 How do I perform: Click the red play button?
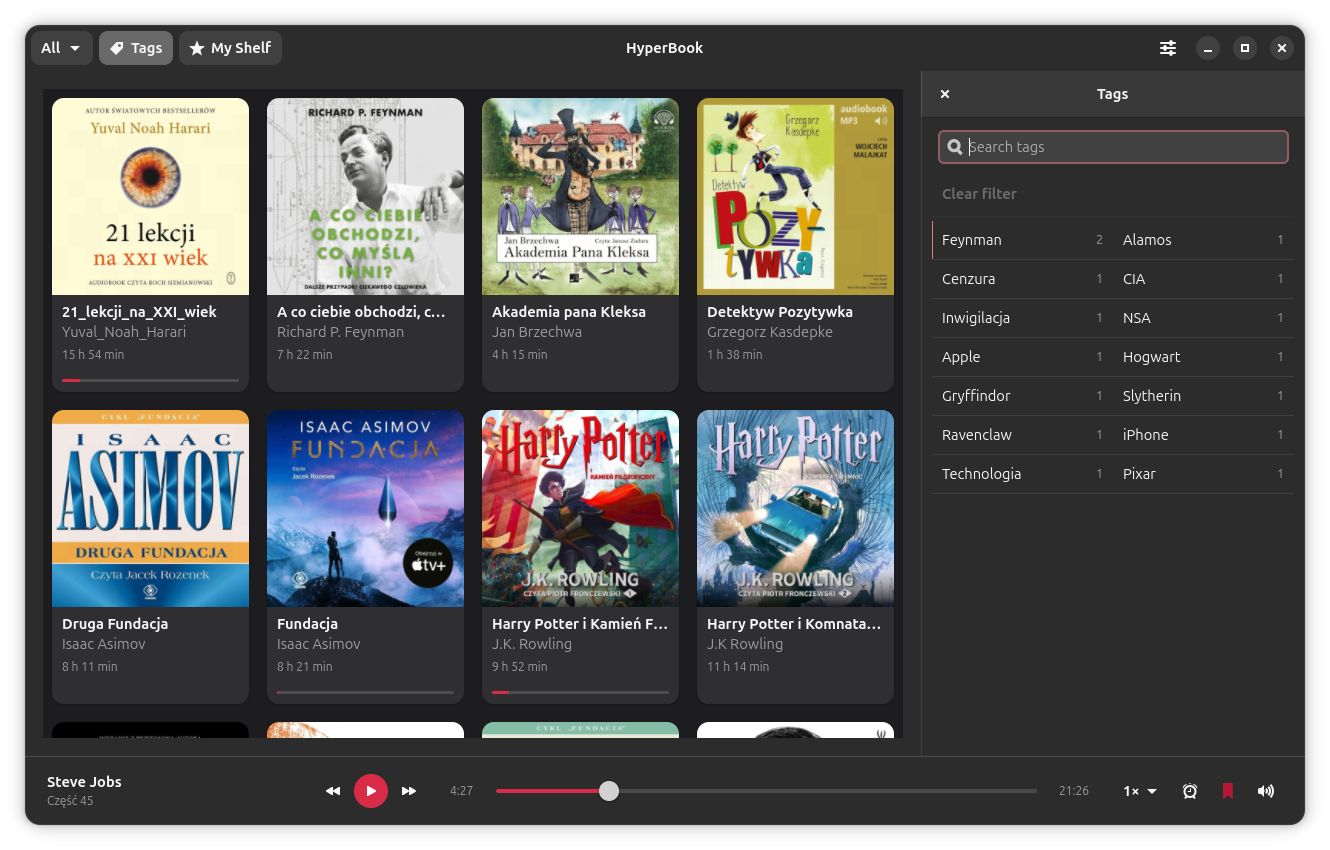click(x=371, y=791)
